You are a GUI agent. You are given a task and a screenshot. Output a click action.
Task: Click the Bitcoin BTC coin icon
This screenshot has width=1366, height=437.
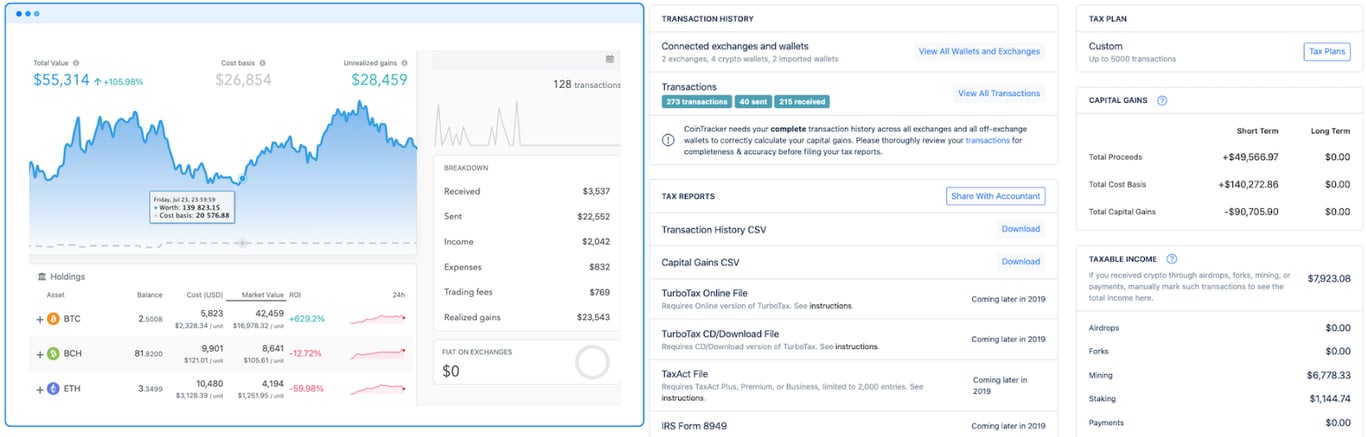coord(54,319)
